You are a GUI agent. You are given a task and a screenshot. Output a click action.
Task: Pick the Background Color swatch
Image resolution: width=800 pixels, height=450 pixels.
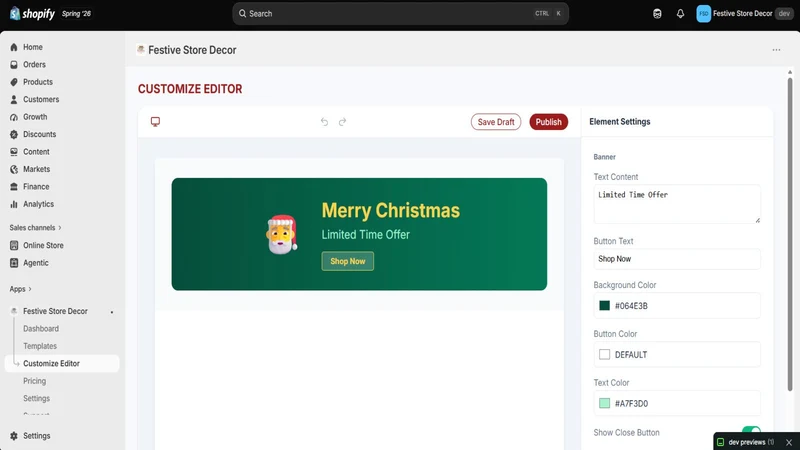(605, 306)
